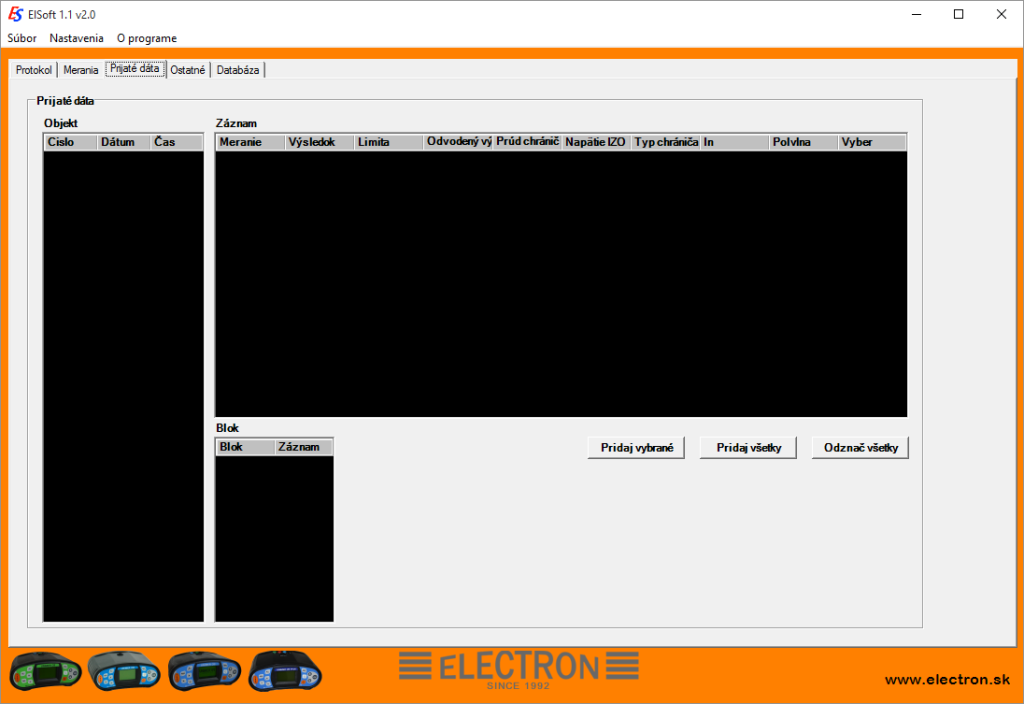
Task: Click the ElSoft logo in the title bar
Action: 14,14
